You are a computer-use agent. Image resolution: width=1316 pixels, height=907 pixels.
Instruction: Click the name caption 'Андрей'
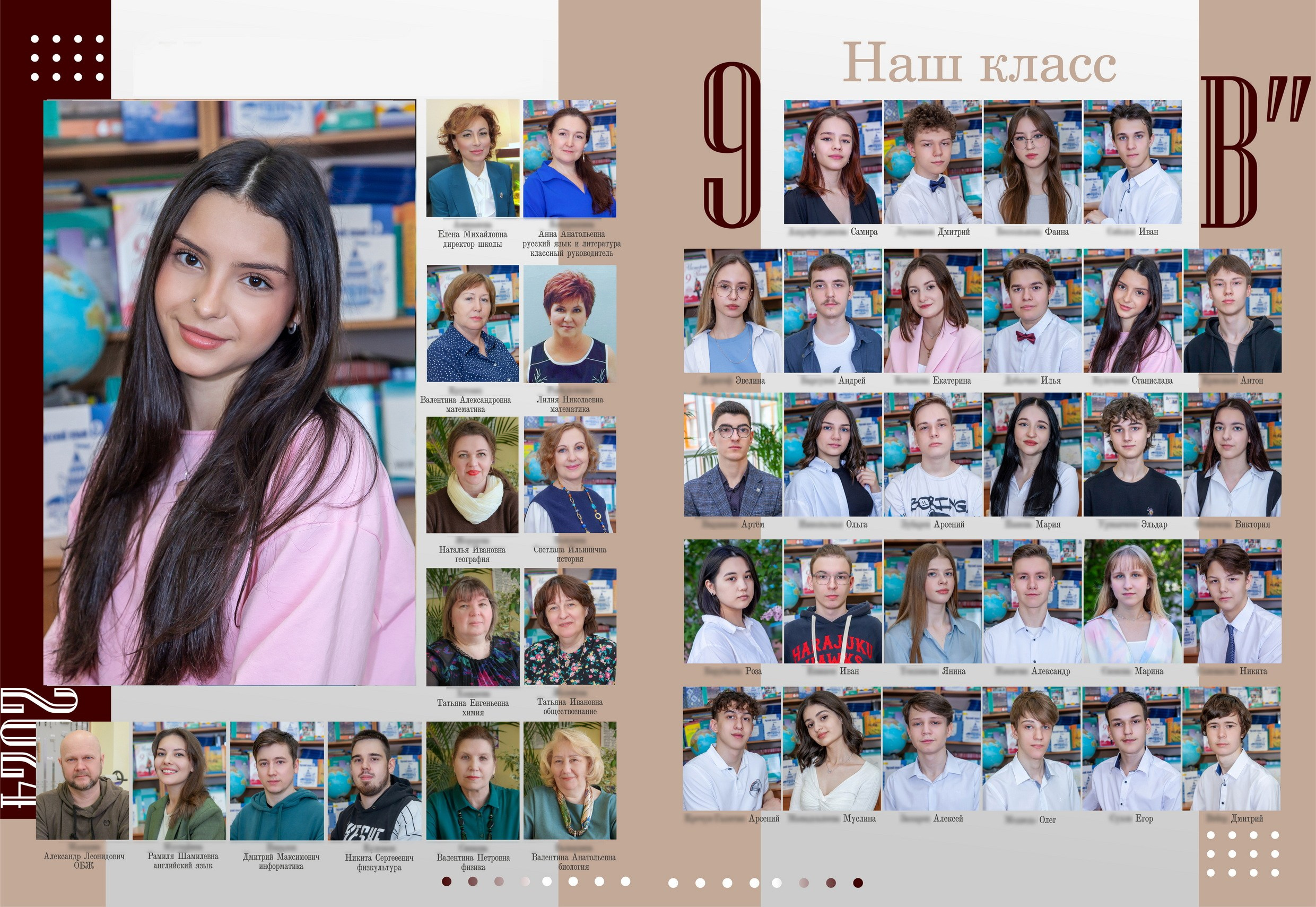click(x=851, y=380)
